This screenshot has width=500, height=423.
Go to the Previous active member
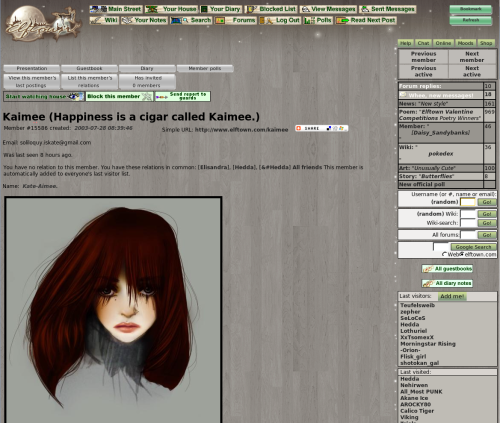(x=423, y=71)
